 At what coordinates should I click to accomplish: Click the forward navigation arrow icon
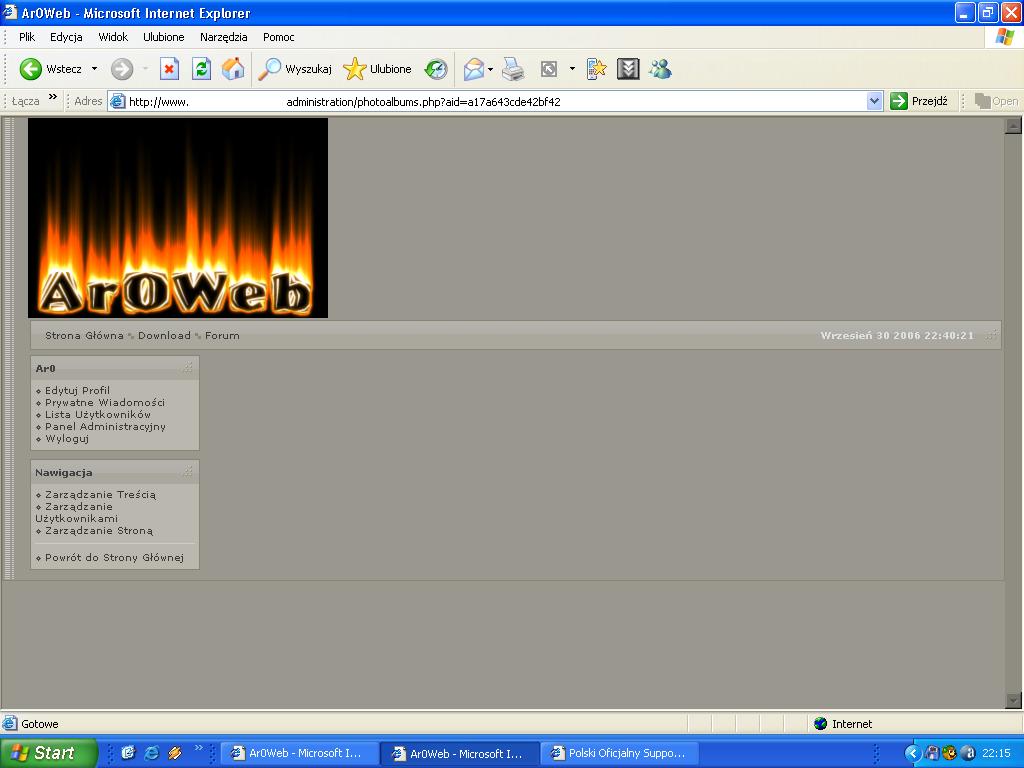[121, 69]
